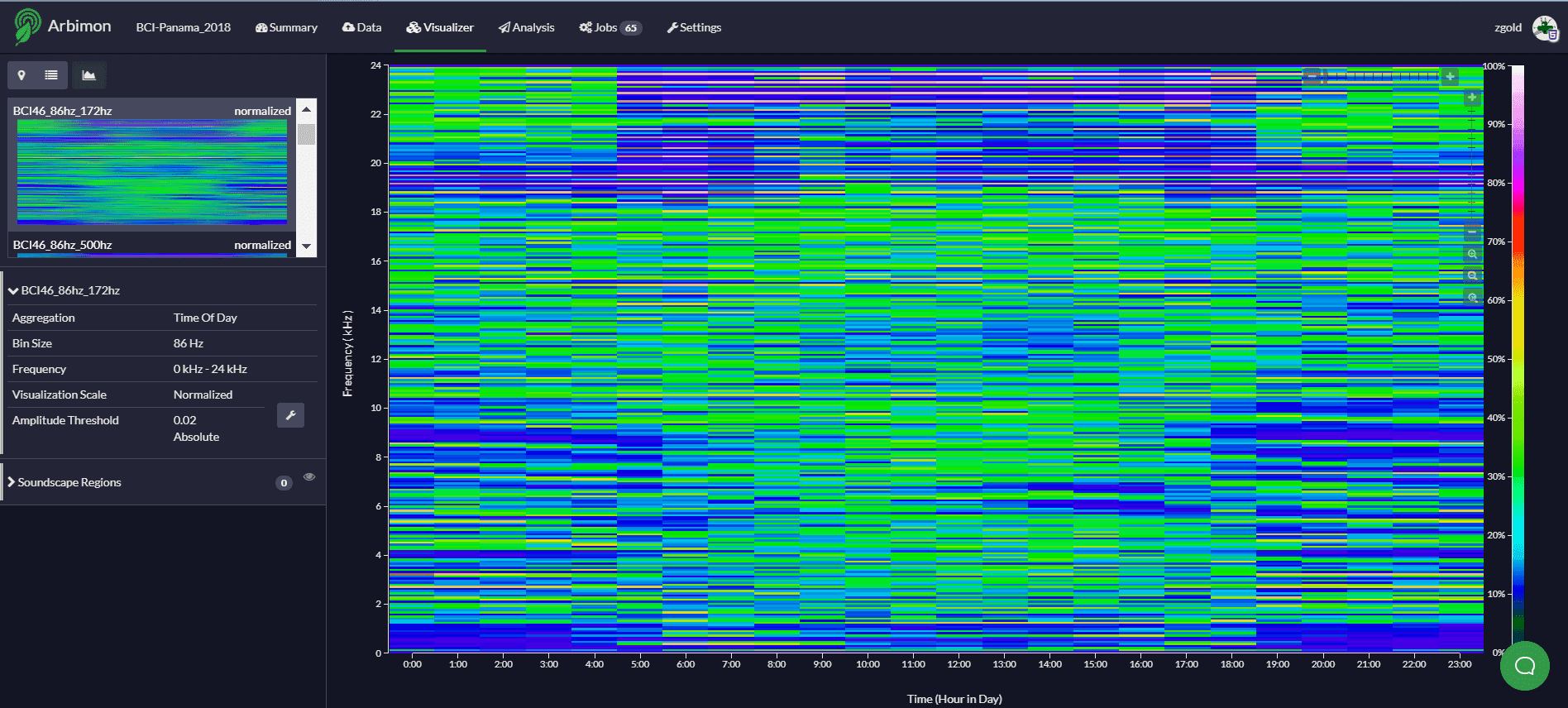The image size is (1568, 708).
Task: Click the vertical zoom slider track
Action: pos(1472,165)
